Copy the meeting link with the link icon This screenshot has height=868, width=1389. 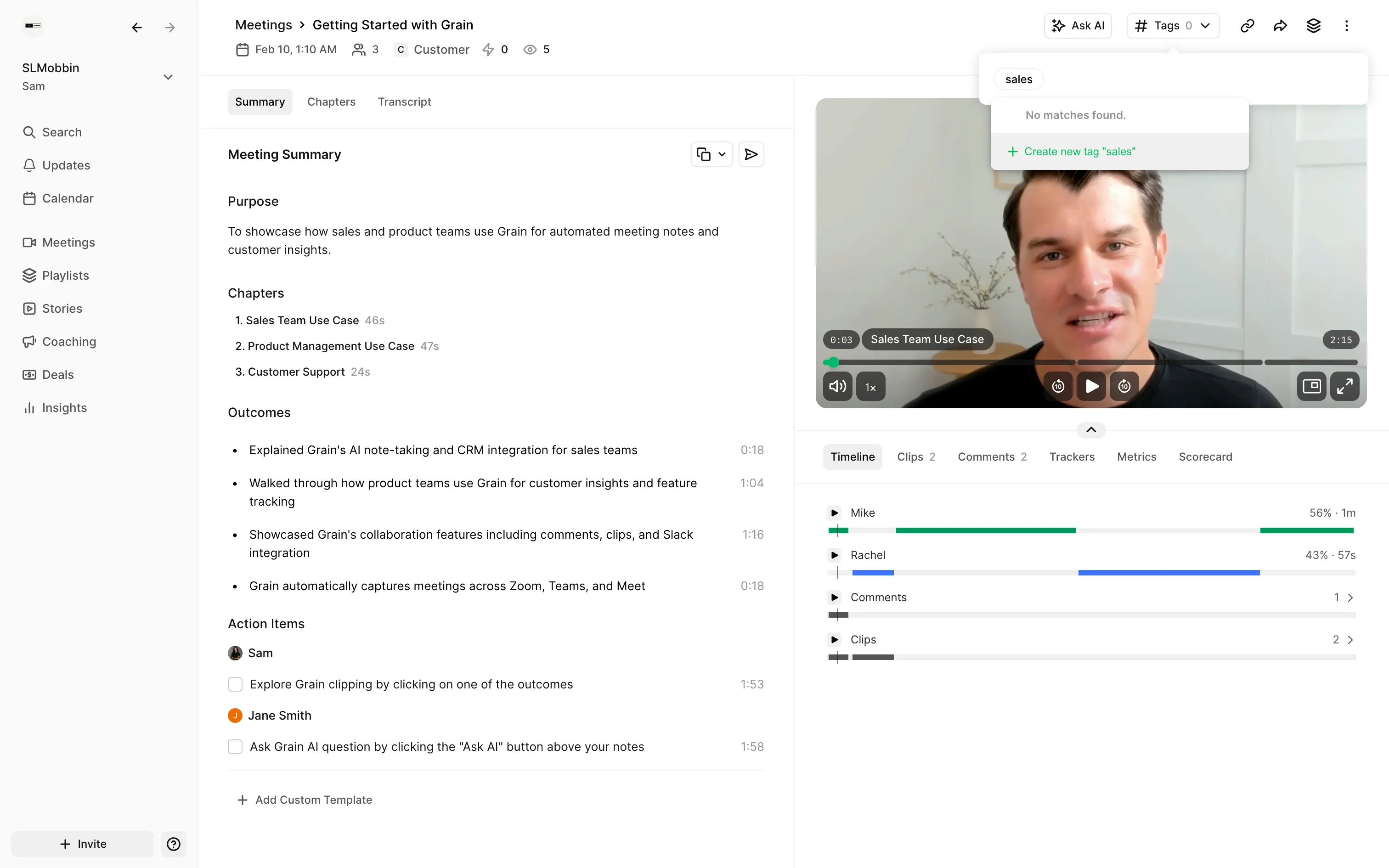click(x=1247, y=26)
